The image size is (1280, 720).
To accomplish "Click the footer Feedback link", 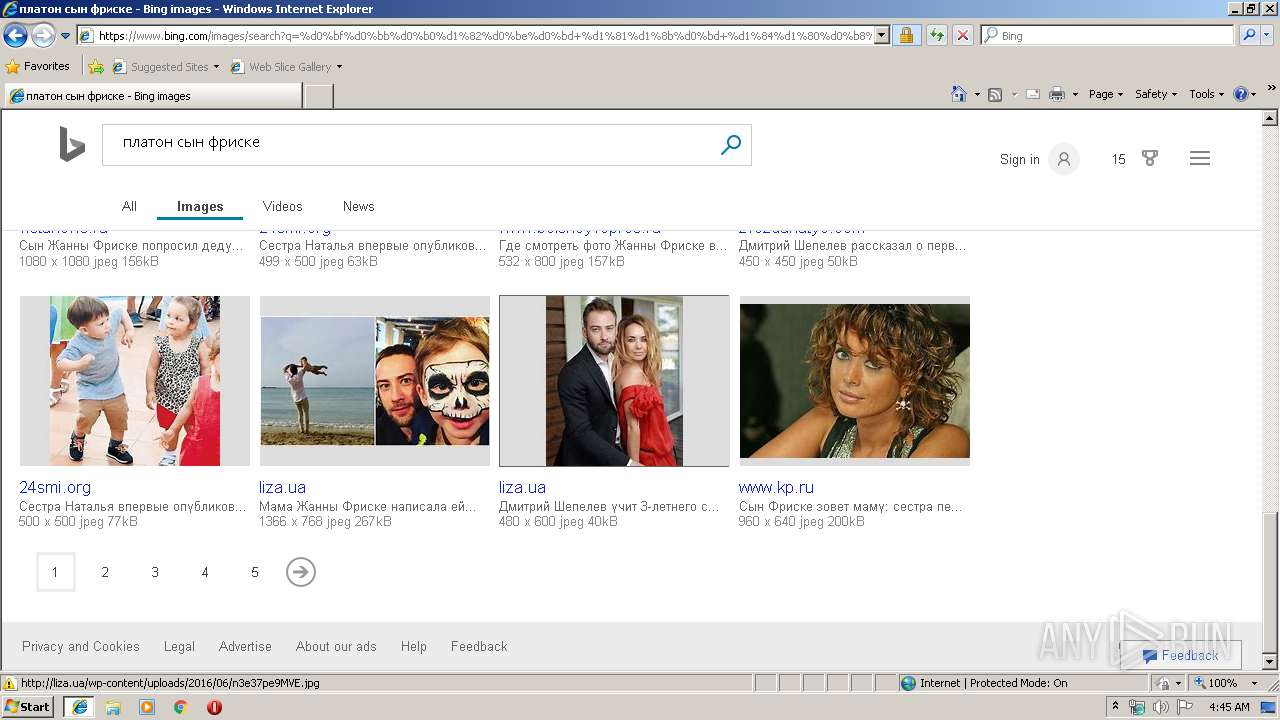I will [479, 647].
